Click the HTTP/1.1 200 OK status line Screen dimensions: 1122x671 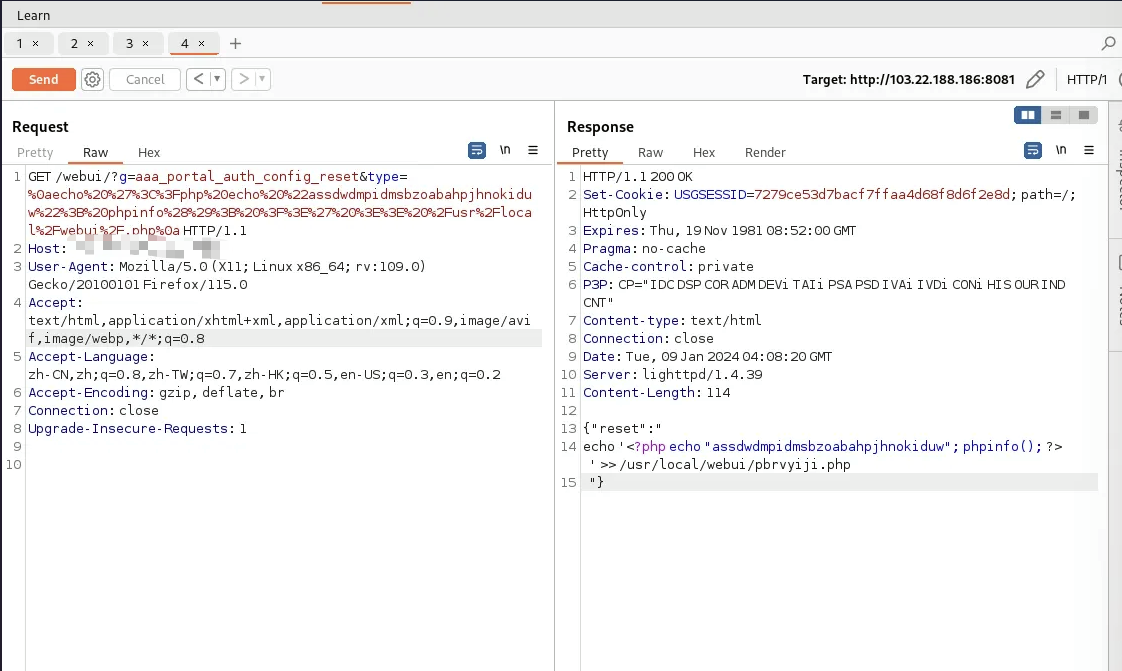[638, 176]
